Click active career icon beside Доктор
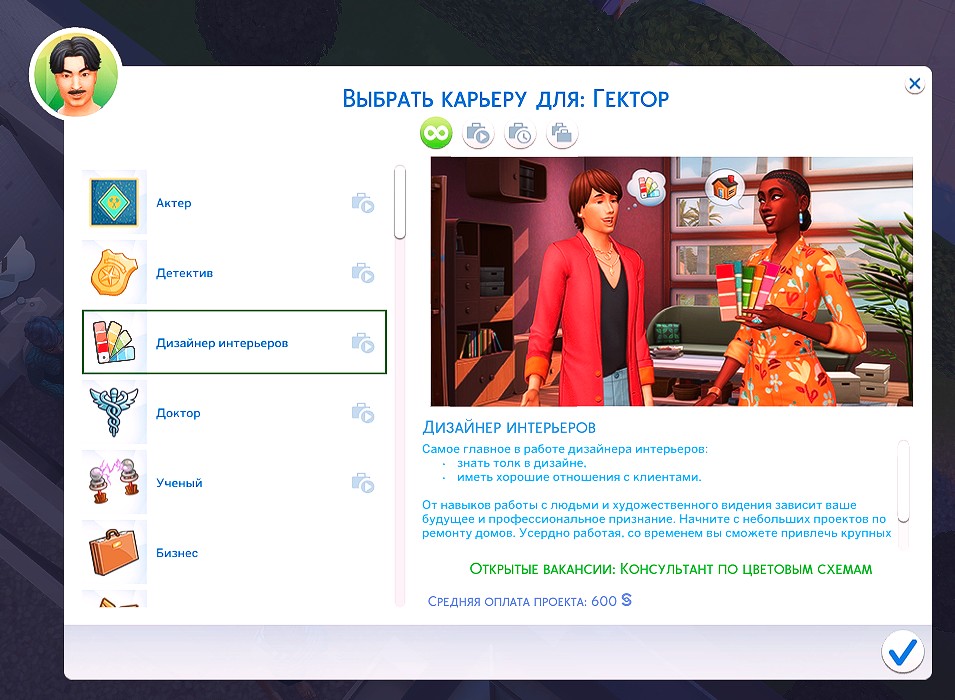 (363, 413)
